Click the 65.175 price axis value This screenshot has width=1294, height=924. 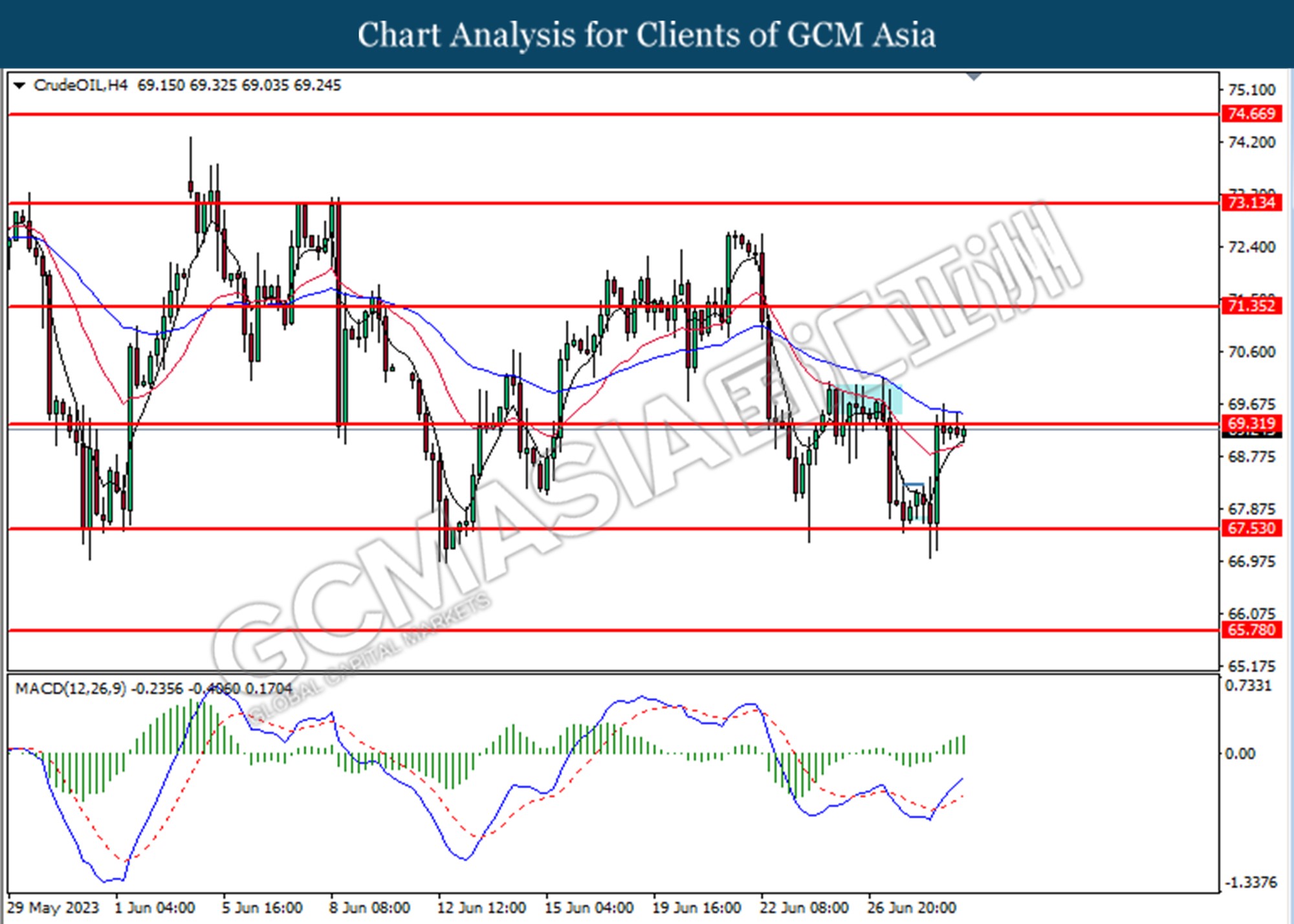coord(1251,666)
